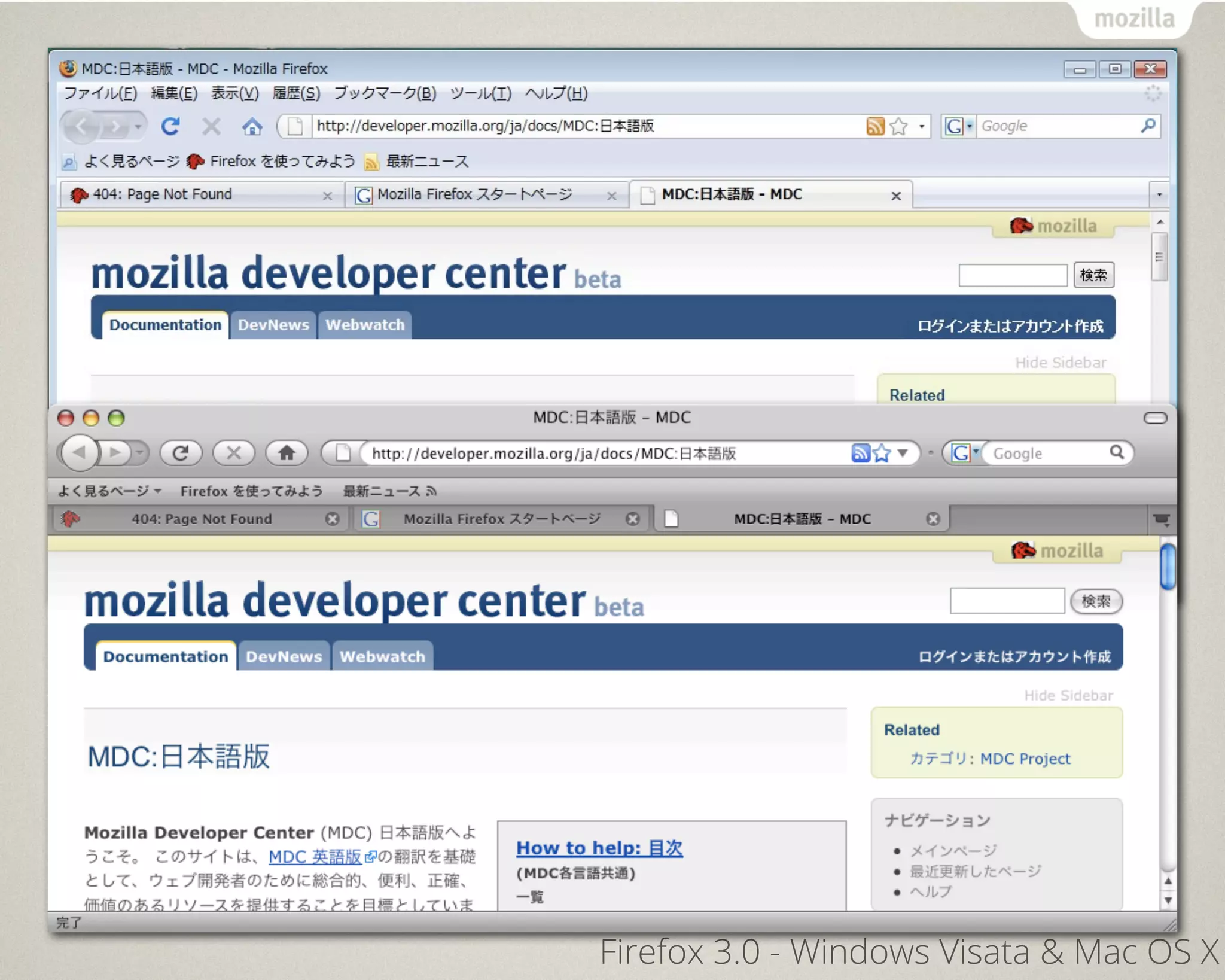This screenshot has height=980, width=1225.
Task: Close the MDC:日本語版 tab in Mac Firefox
Action: click(933, 519)
